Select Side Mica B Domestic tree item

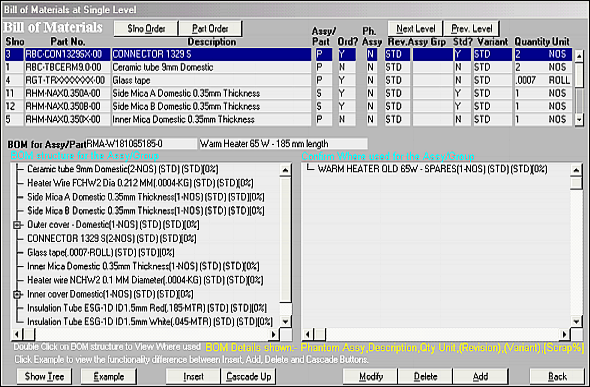[x=146, y=211]
